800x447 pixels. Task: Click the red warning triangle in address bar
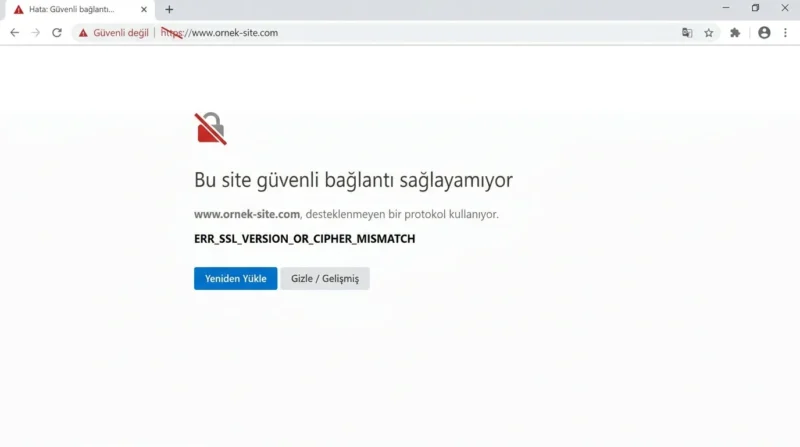coord(83,33)
